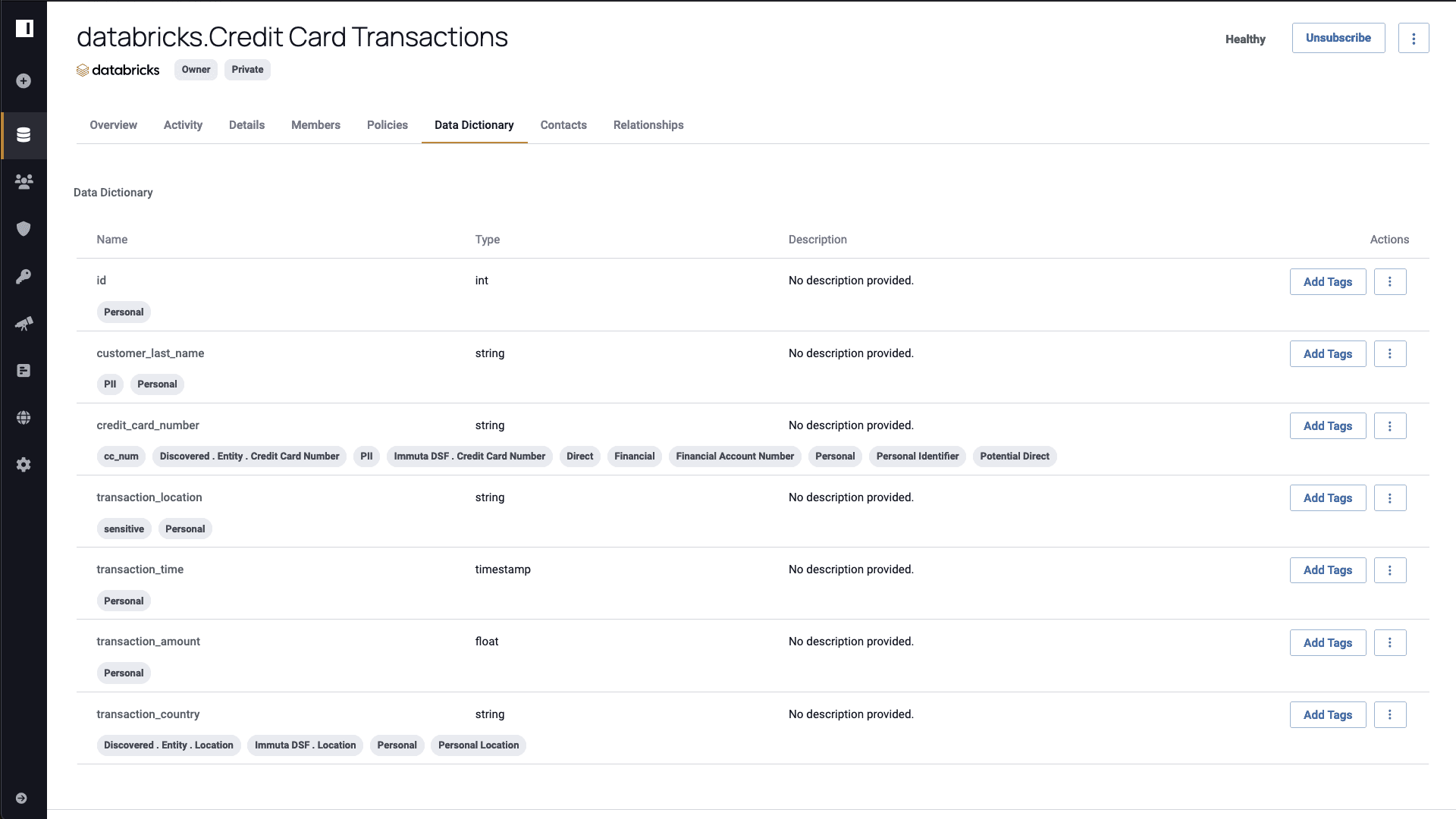Click the Healthy status indicator

(x=1245, y=39)
